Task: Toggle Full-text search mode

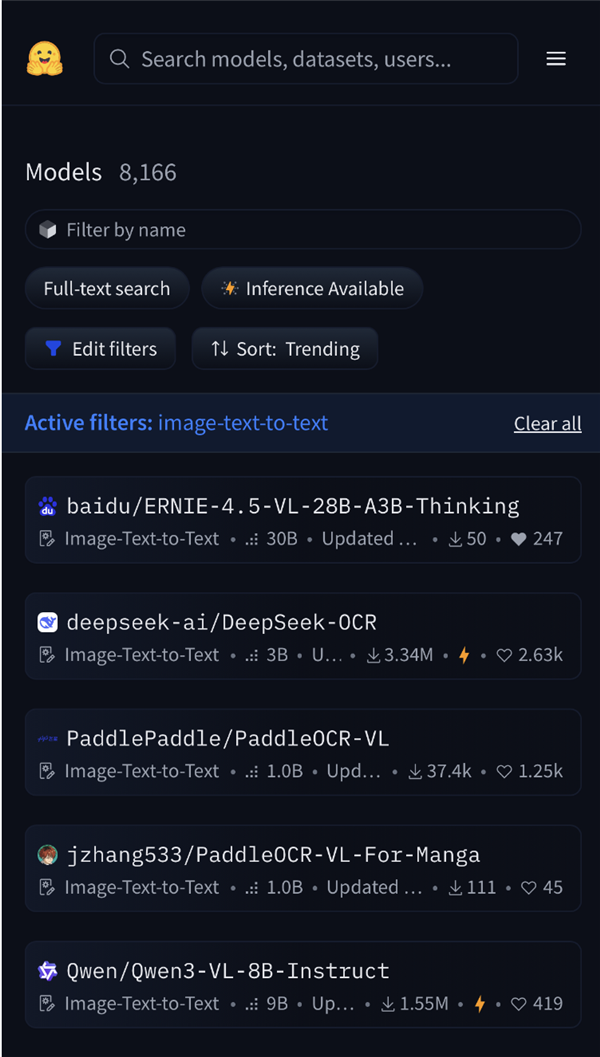Action: [107, 289]
